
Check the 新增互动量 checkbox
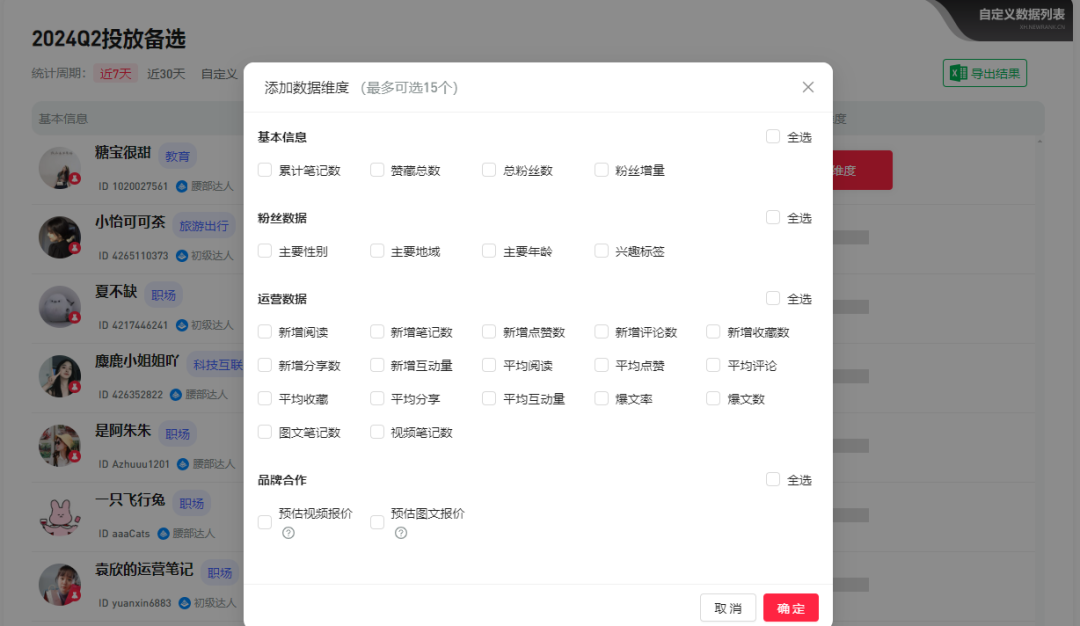click(x=377, y=365)
